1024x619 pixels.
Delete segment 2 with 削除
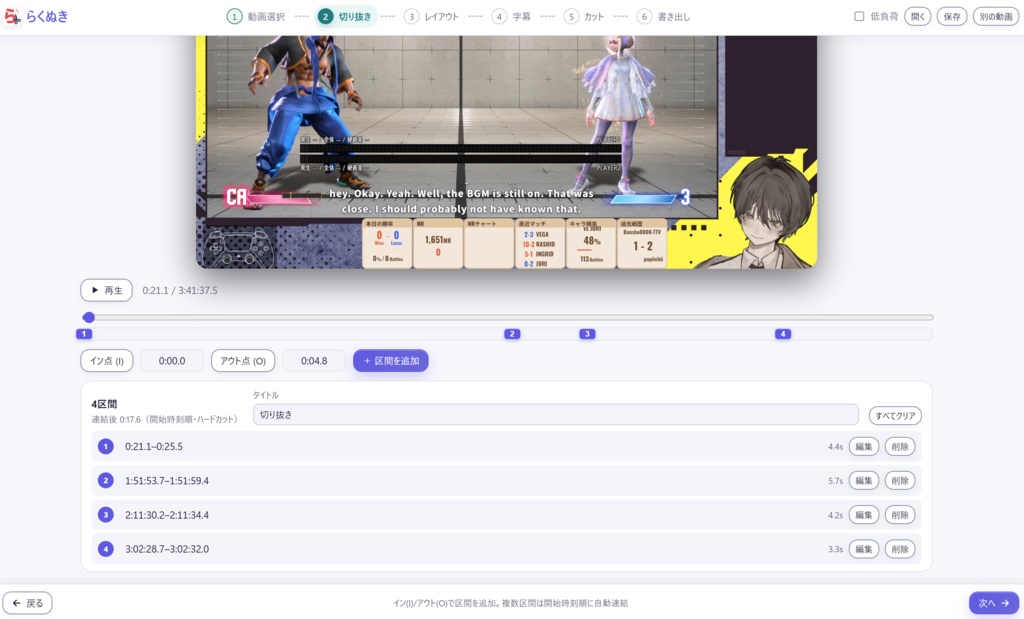tap(900, 481)
